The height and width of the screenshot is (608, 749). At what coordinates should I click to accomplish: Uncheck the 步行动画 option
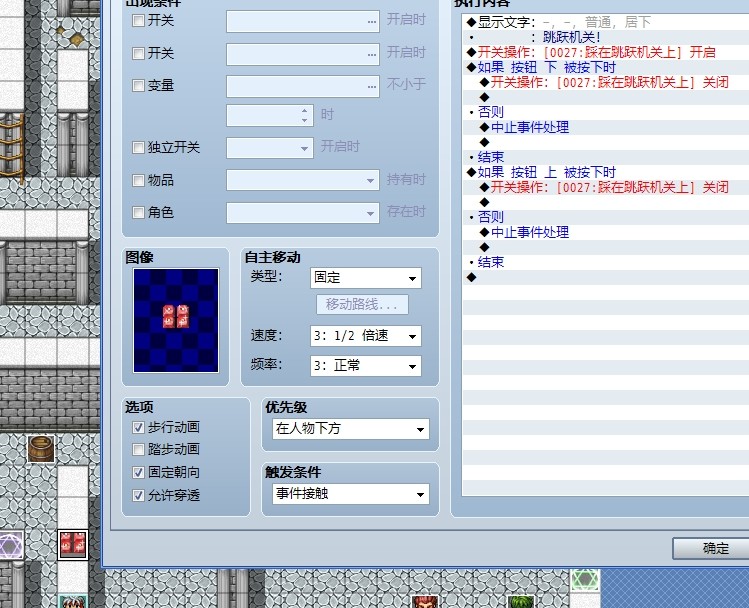click(138, 427)
